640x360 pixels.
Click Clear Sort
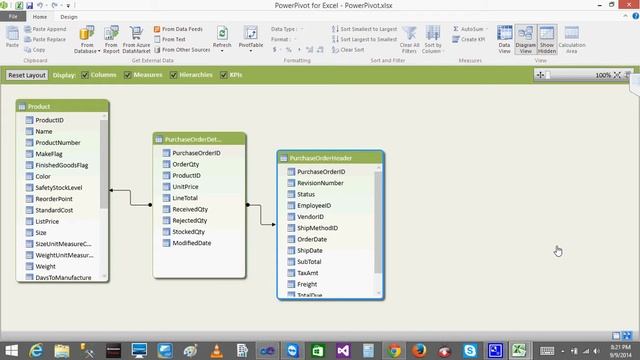click(348, 49)
